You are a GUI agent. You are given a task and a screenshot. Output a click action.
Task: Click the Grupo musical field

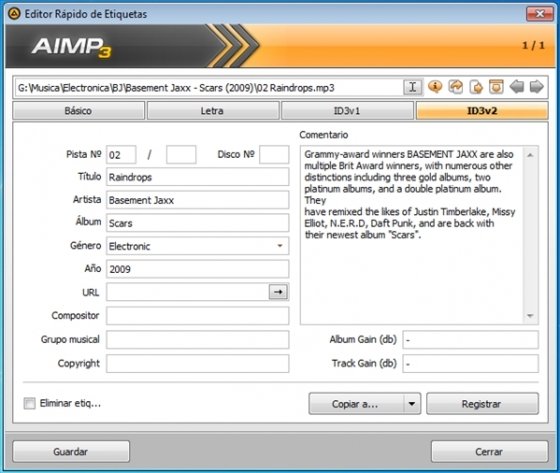(198, 339)
